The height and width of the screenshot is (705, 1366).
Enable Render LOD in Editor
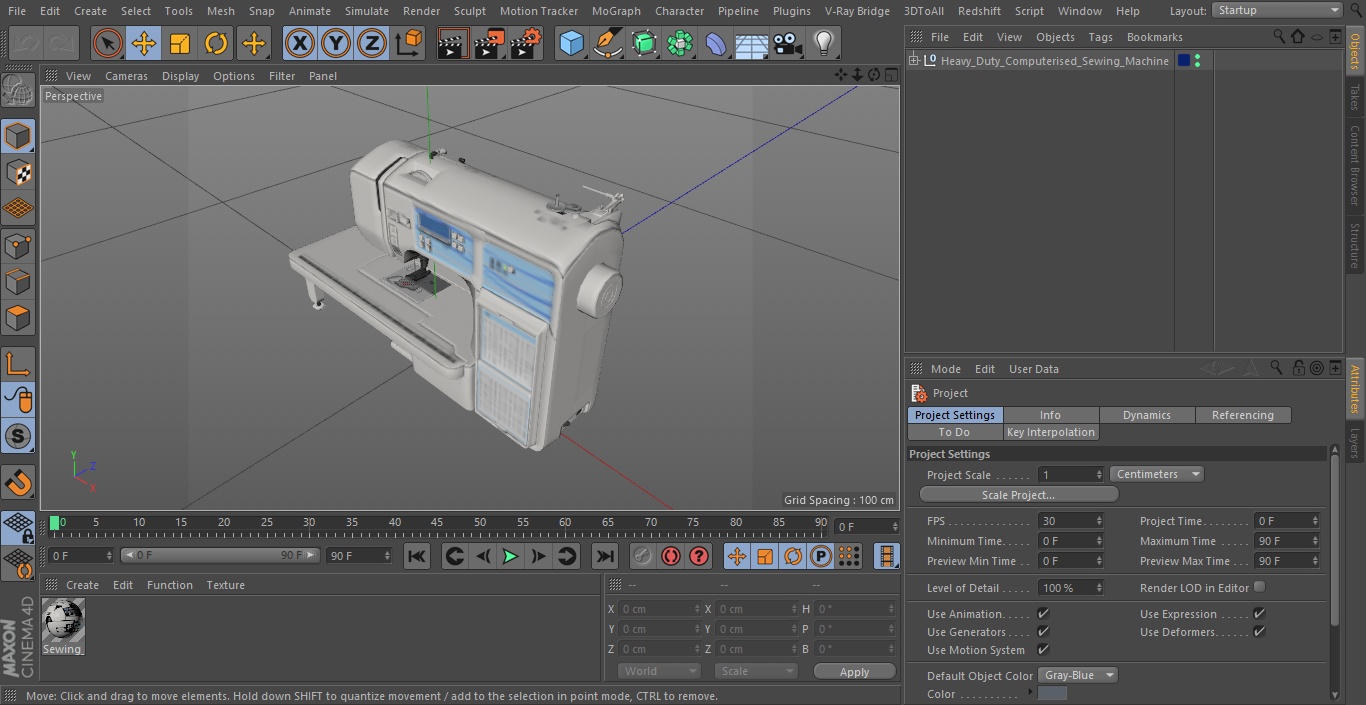pos(1259,587)
